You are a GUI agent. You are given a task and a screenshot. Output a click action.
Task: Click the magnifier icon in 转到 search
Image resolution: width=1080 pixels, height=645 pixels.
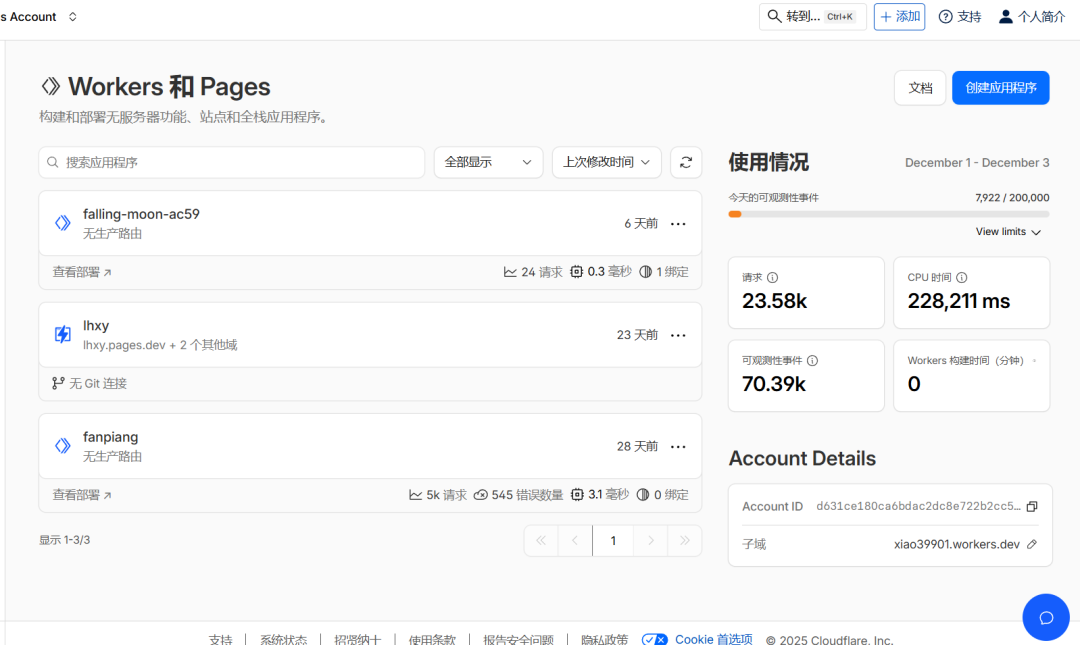coord(774,16)
